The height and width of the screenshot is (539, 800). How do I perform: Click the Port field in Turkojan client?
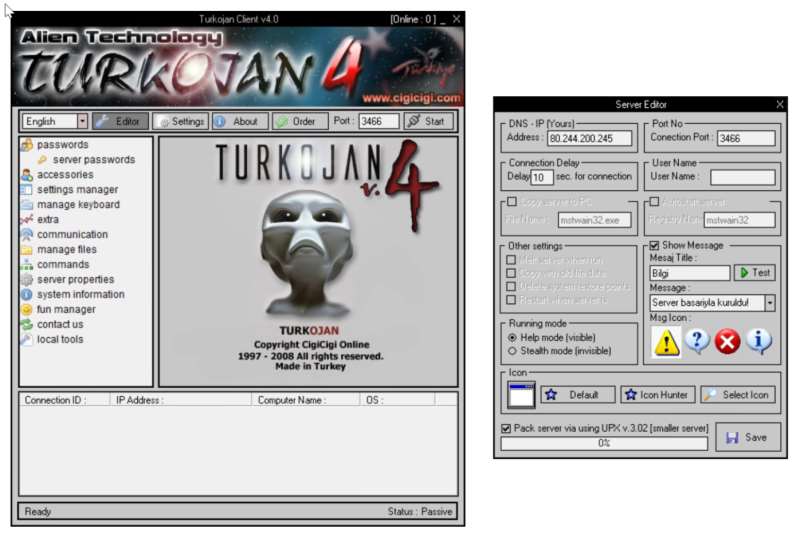[379, 121]
